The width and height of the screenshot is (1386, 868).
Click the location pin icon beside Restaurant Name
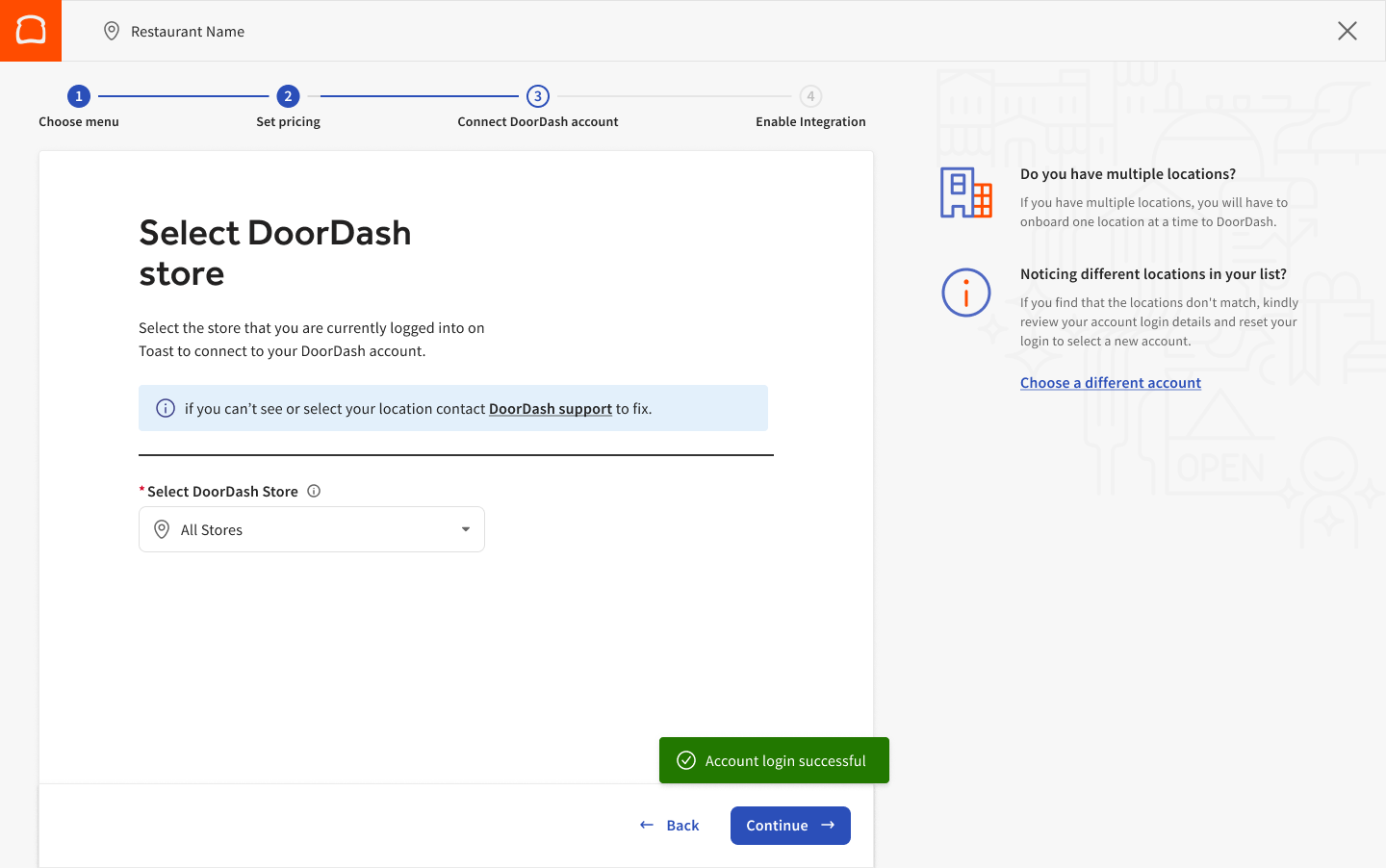point(112,31)
